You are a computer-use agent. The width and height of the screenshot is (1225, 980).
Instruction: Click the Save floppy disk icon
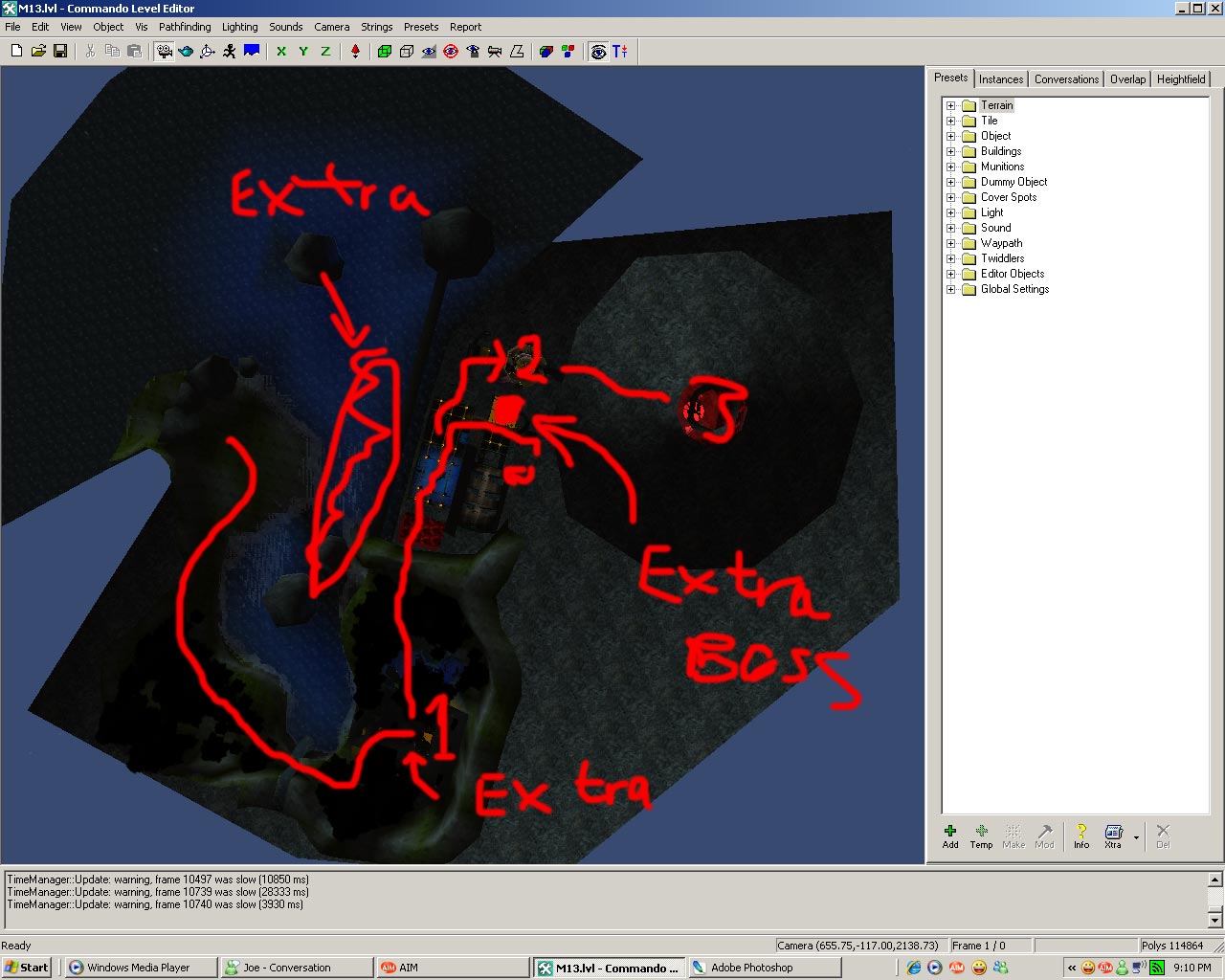click(60, 52)
